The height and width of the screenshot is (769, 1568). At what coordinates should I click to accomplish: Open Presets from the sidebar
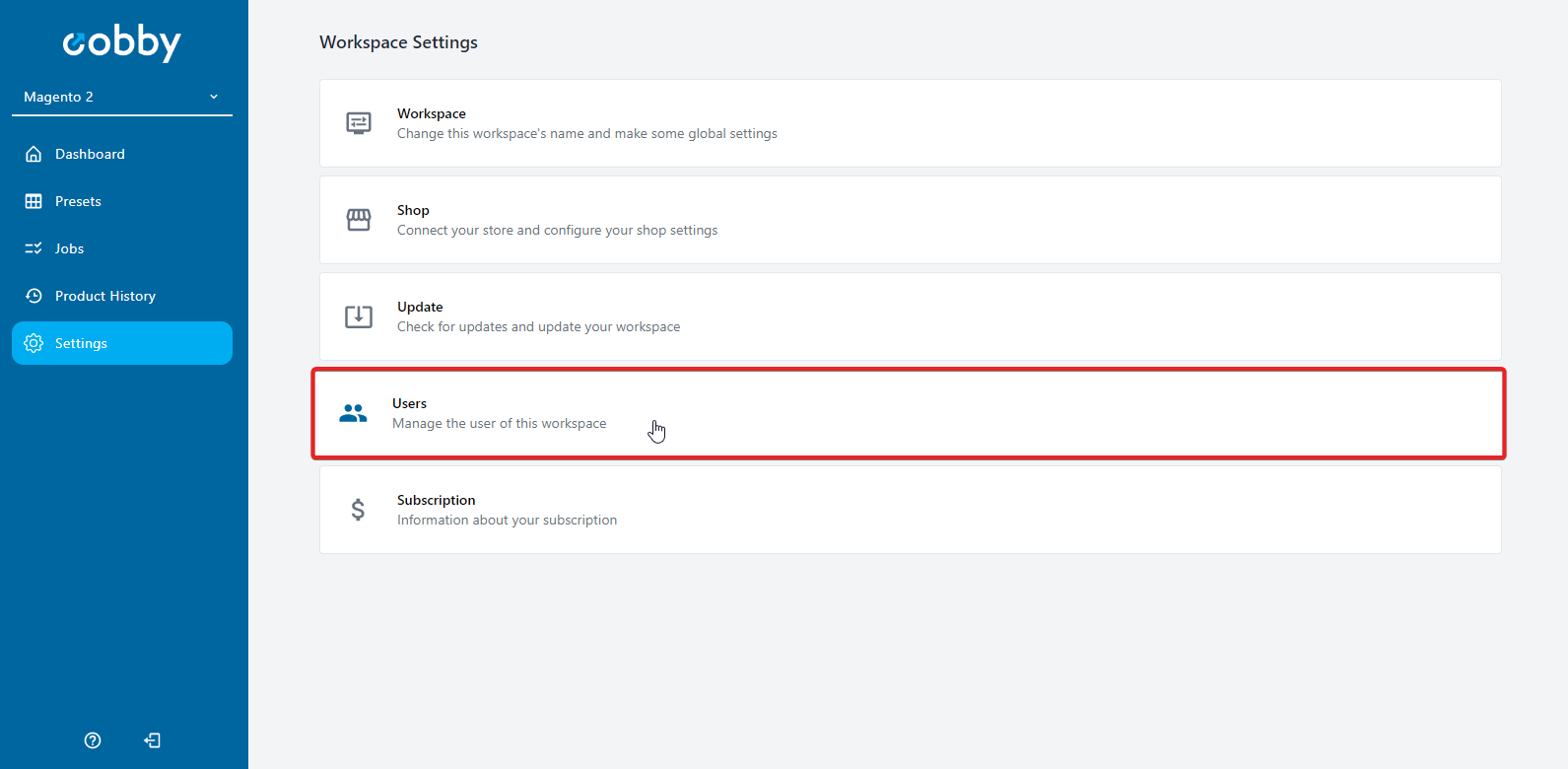[x=122, y=201]
